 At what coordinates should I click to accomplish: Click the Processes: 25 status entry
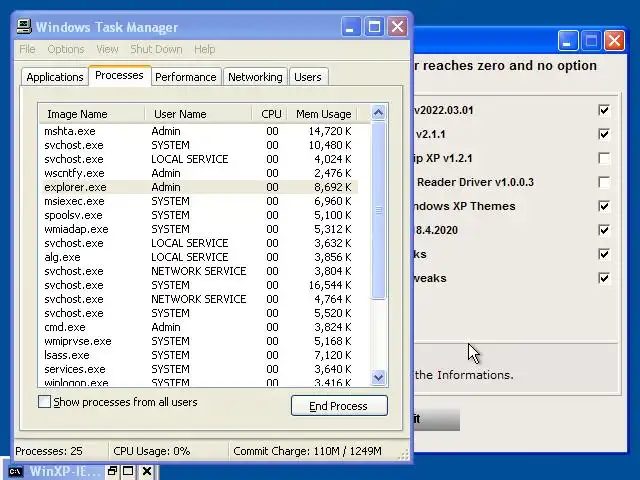pyautogui.click(x=60, y=451)
